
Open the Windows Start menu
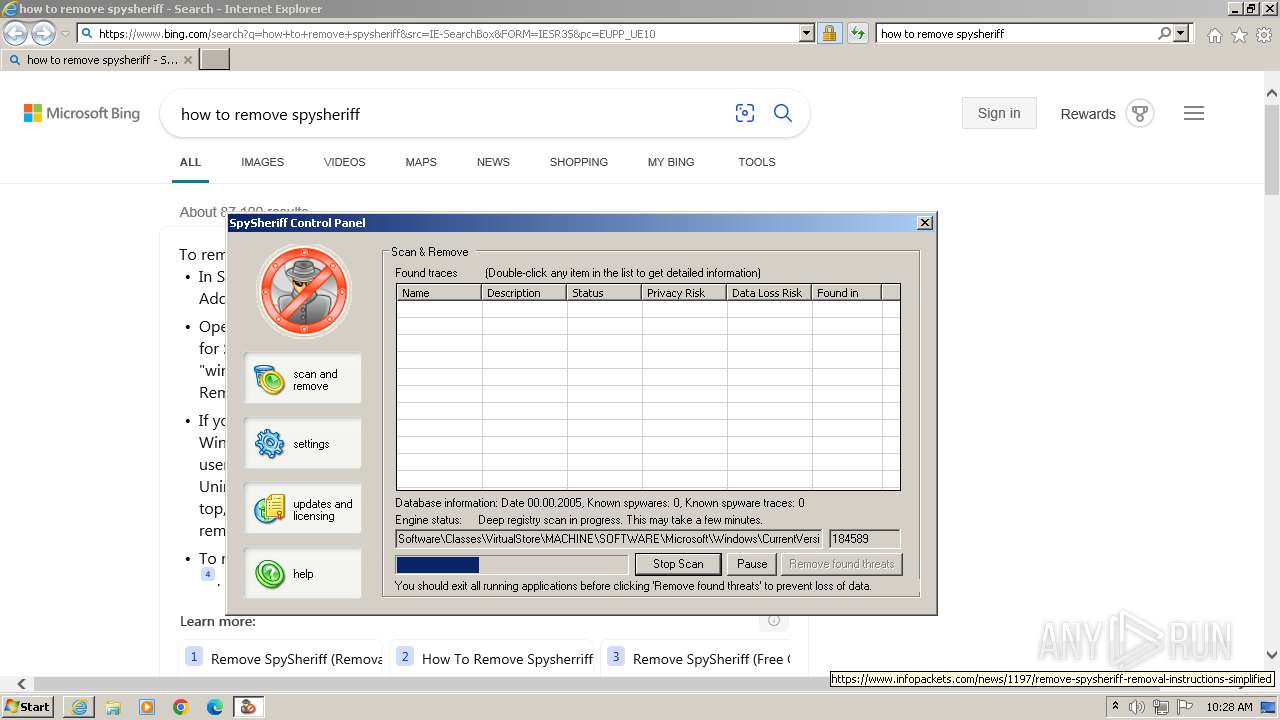coord(28,707)
